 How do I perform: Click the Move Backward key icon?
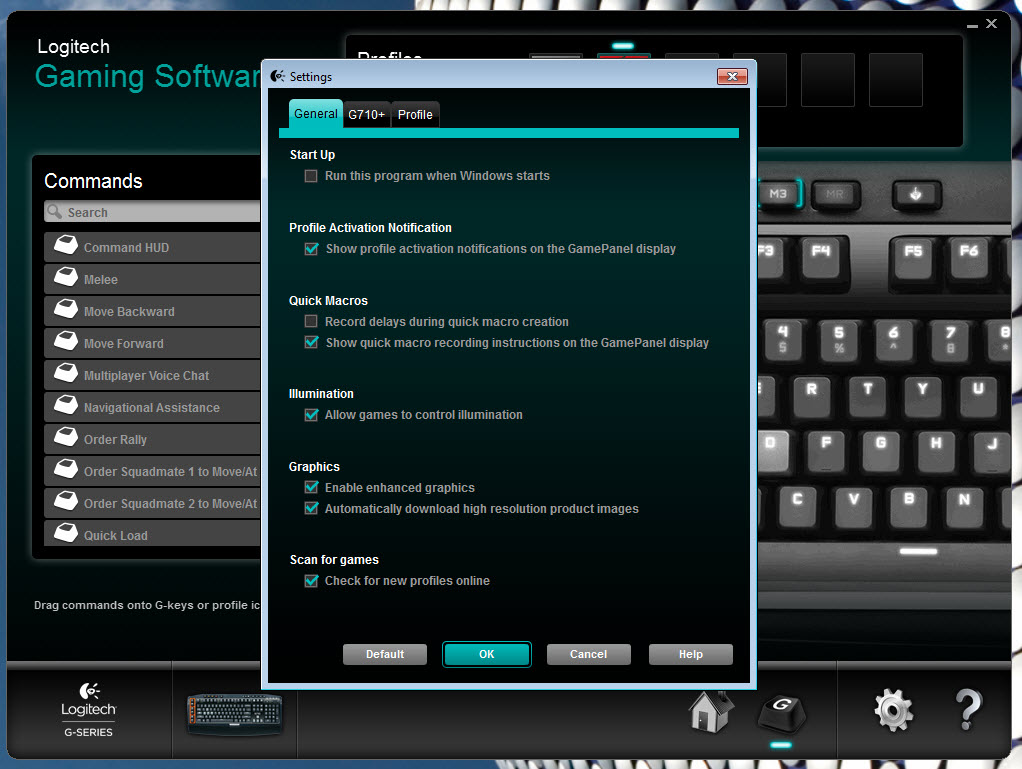(66, 310)
